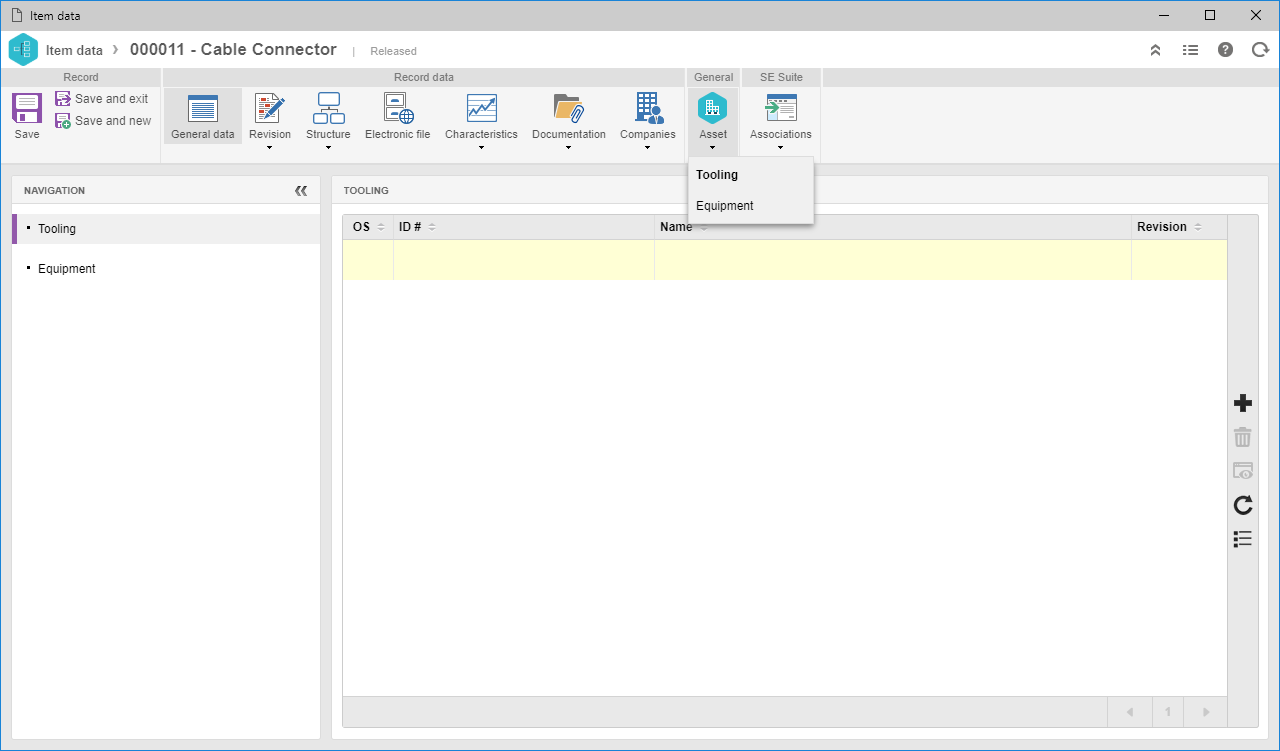
Task: Expand the Revision dropdown arrow
Action: pyautogui.click(x=270, y=148)
